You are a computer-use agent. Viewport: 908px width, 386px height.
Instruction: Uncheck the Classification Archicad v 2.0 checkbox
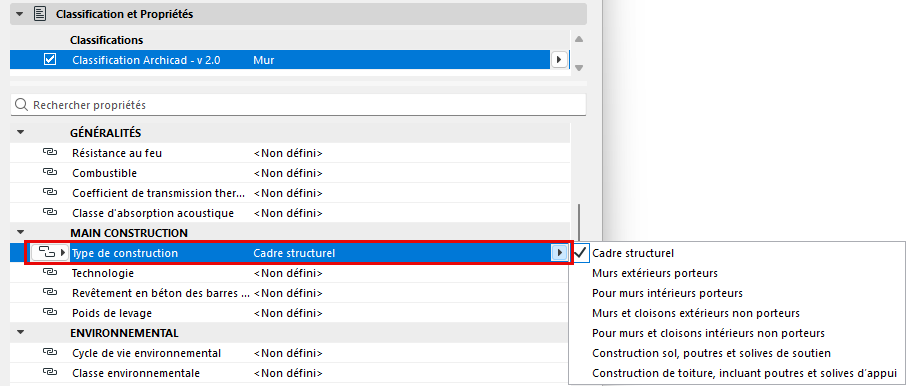click(50, 60)
